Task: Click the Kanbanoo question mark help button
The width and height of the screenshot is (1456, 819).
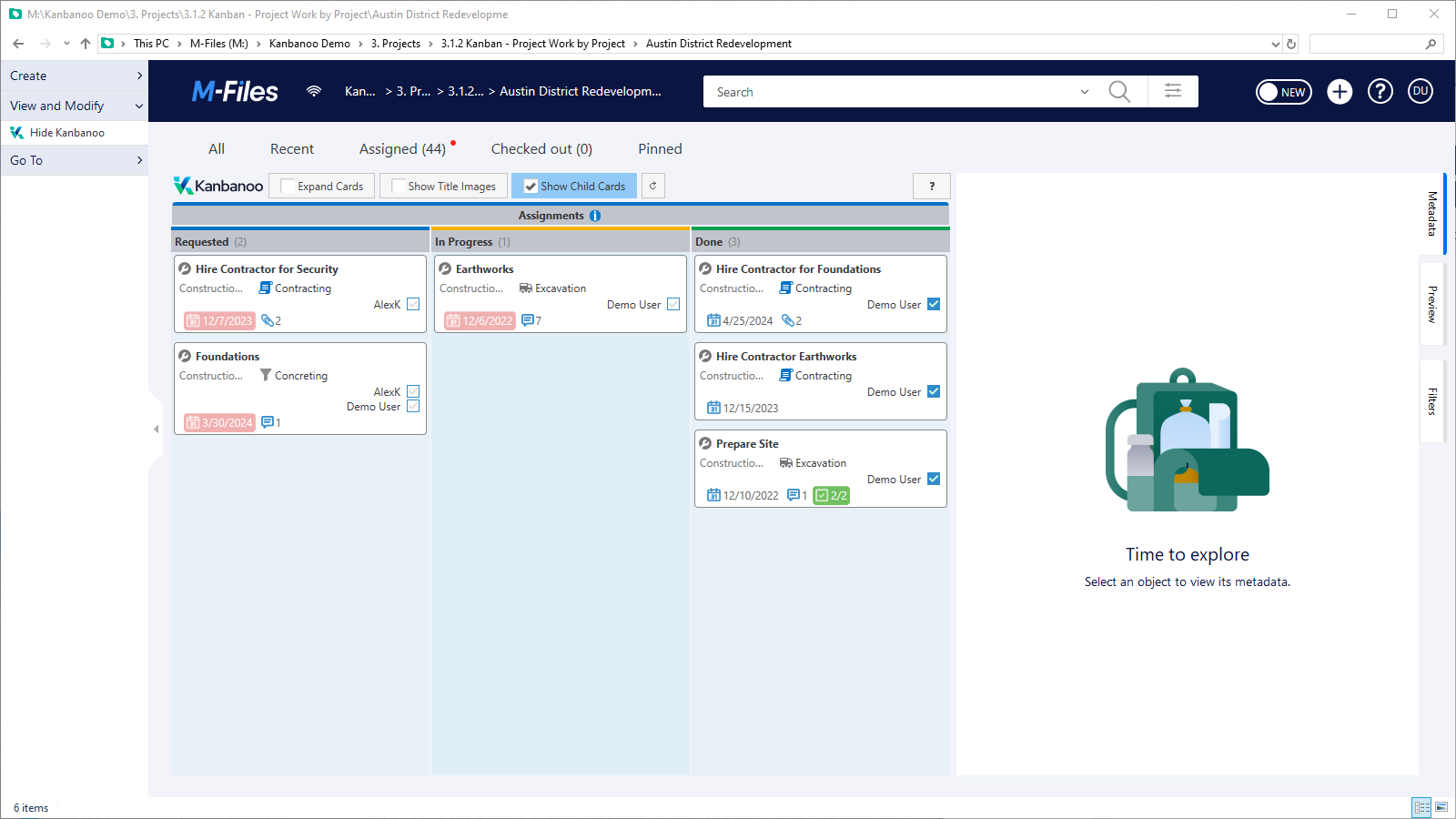Action: pyautogui.click(x=932, y=186)
